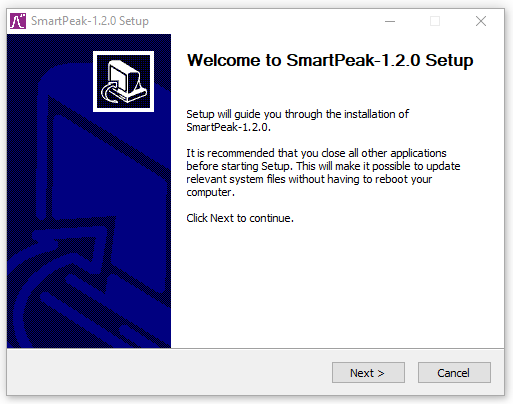This screenshot has height=404, width=513.
Task: Click the SmartPeak icon in the title bar
Action: pyautogui.click(x=18, y=21)
